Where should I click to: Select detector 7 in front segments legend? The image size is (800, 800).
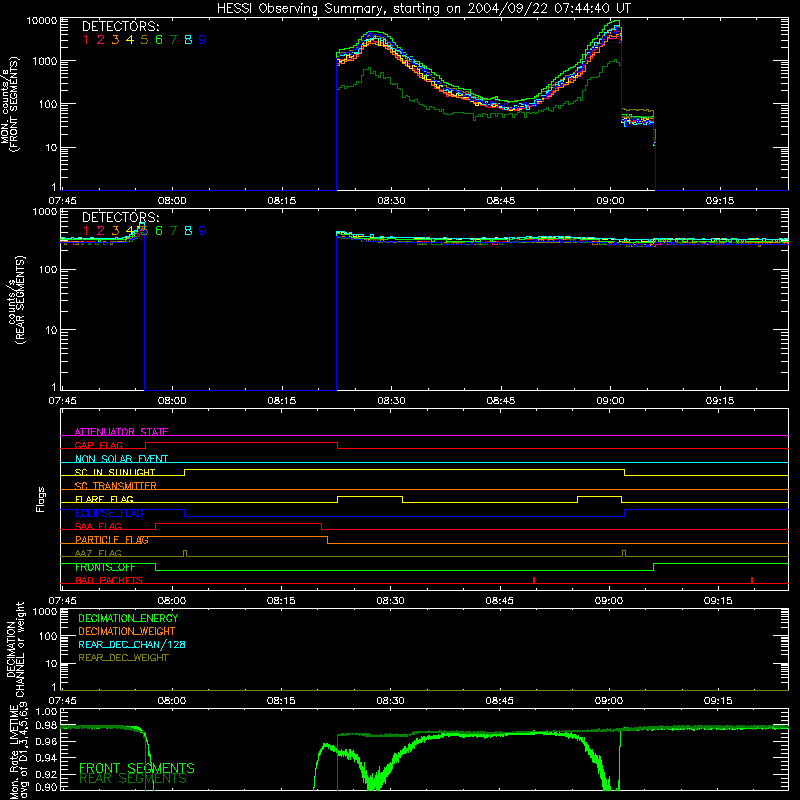coord(173,40)
